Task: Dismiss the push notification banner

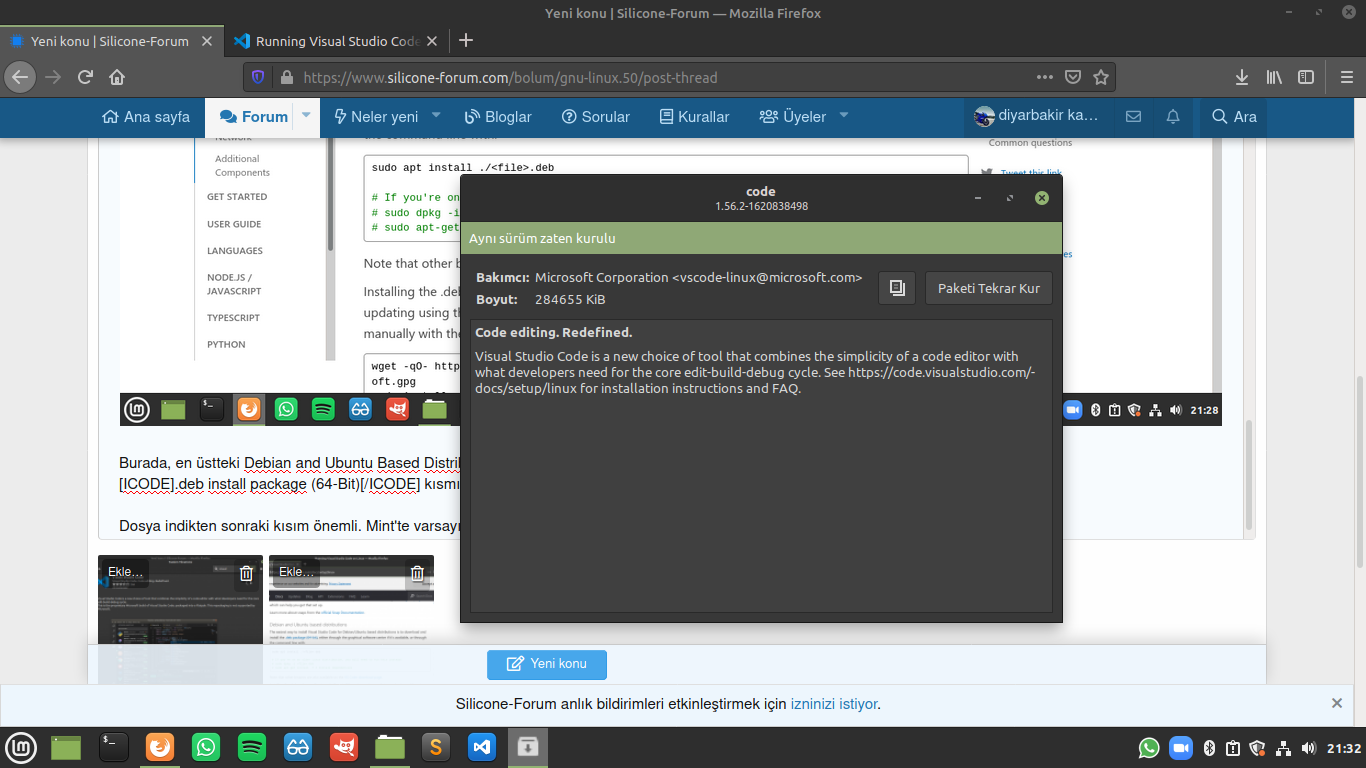Action: (x=1337, y=703)
